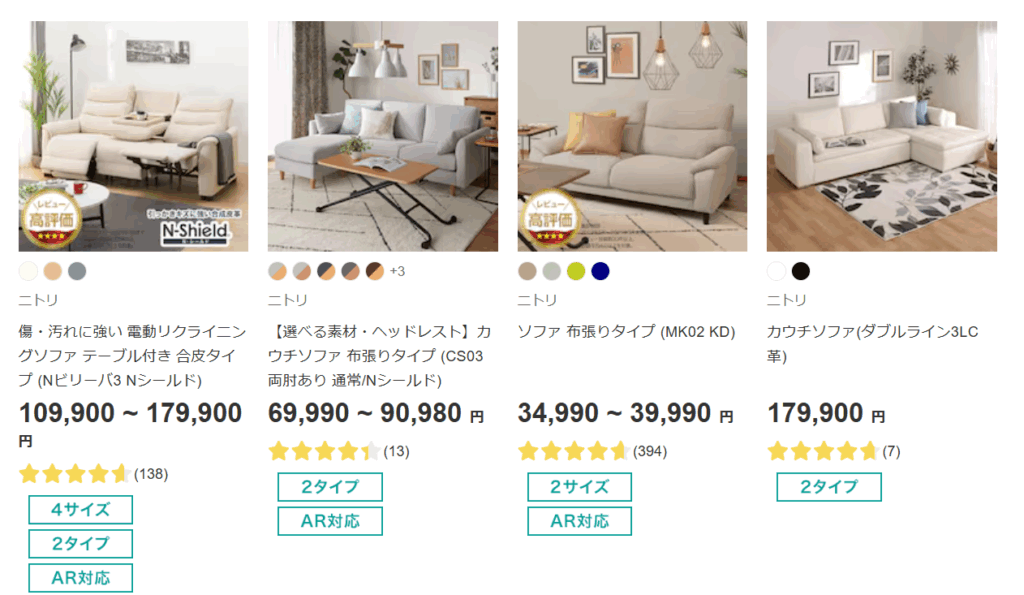Select the navy blue swatch for MK02 KD

(x=600, y=271)
